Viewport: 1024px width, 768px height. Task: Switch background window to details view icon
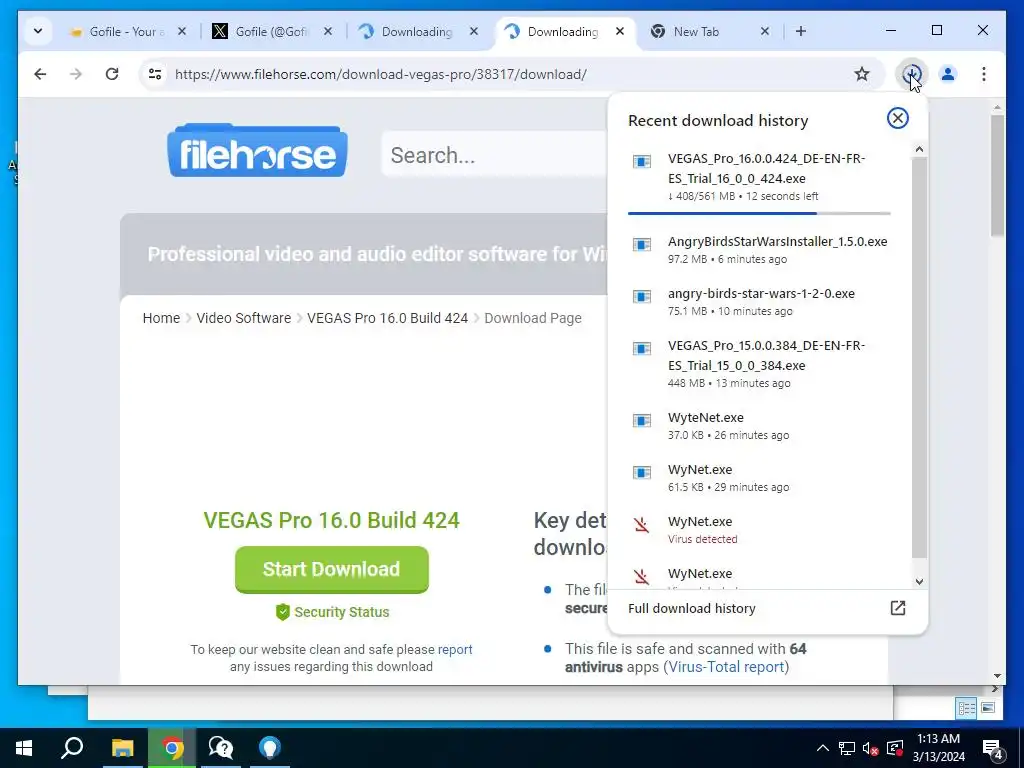pos(966,708)
